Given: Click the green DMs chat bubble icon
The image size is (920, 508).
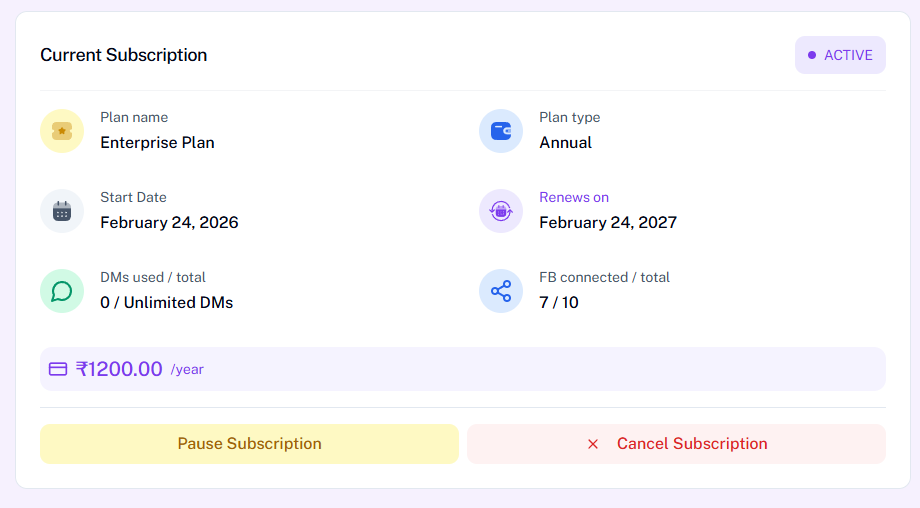Looking at the screenshot, I should pyautogui.click(x=62, y=291).
